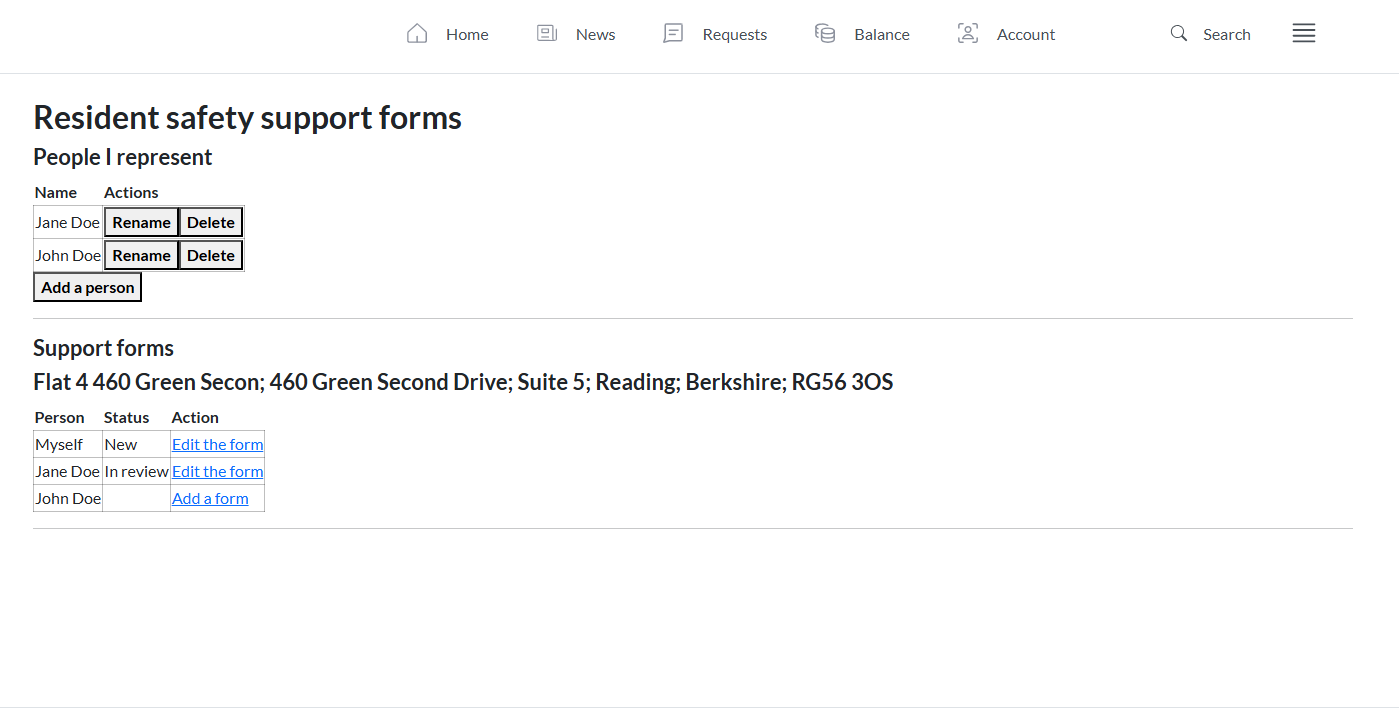Click the 'Actions' column header
The width and height of the screenshot is (1399, 712).
(x=131, y=192)
